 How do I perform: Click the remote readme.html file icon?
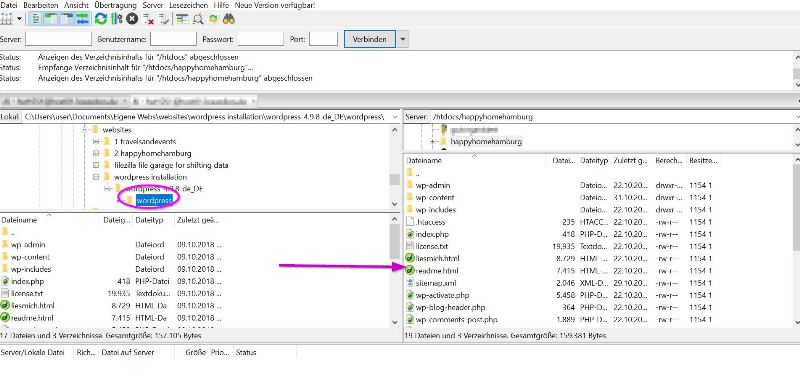point(410,271)
